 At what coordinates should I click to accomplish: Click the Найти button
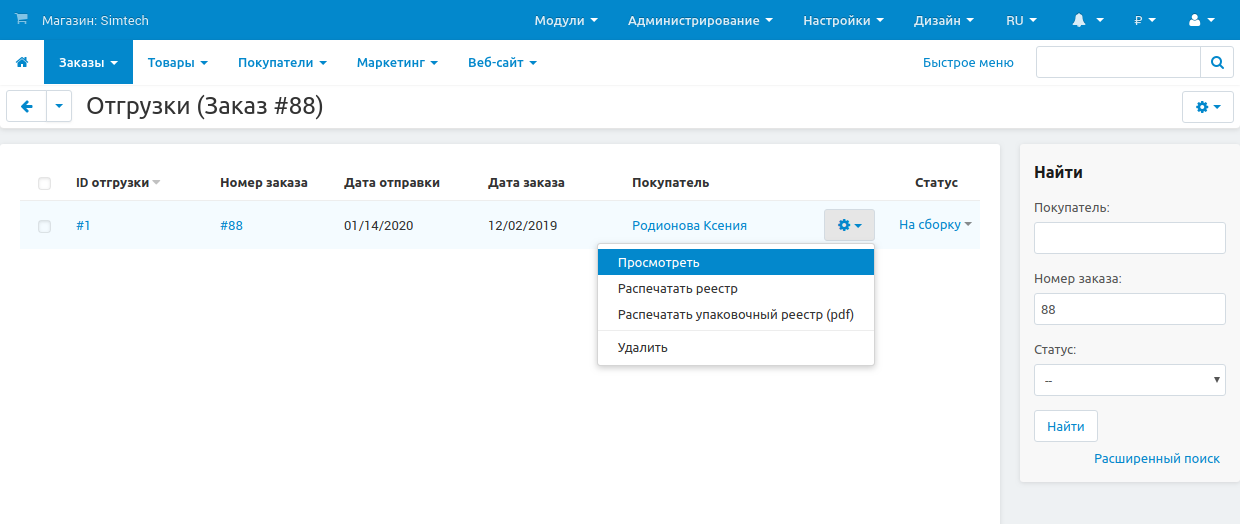[x=1065, y=426]
